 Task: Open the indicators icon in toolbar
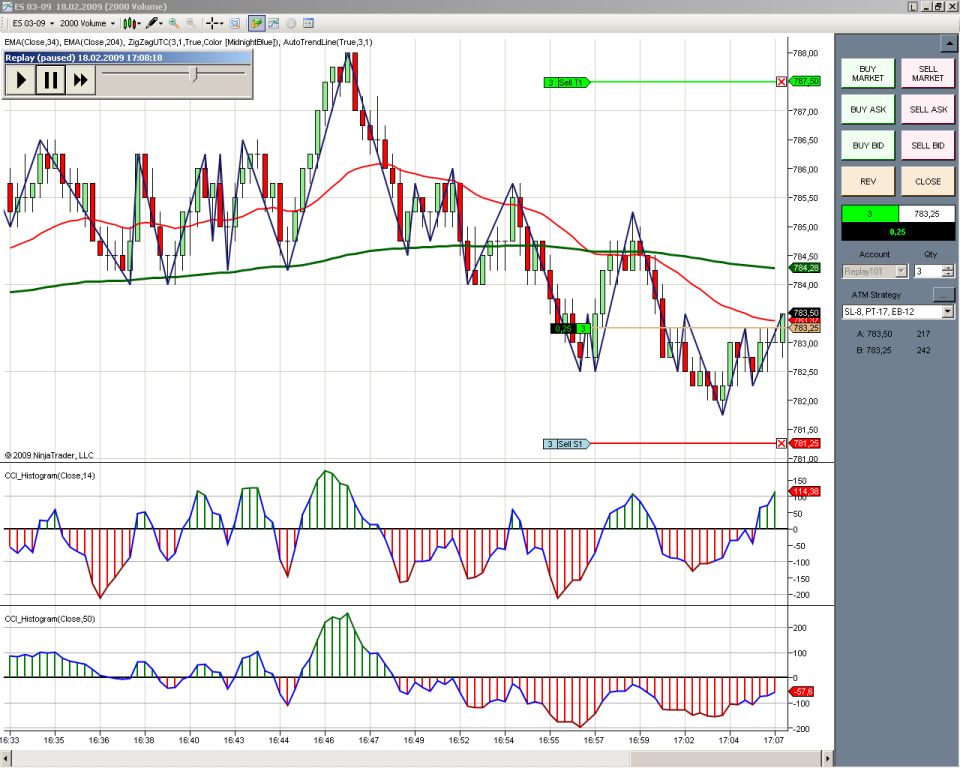click(274, 22)
